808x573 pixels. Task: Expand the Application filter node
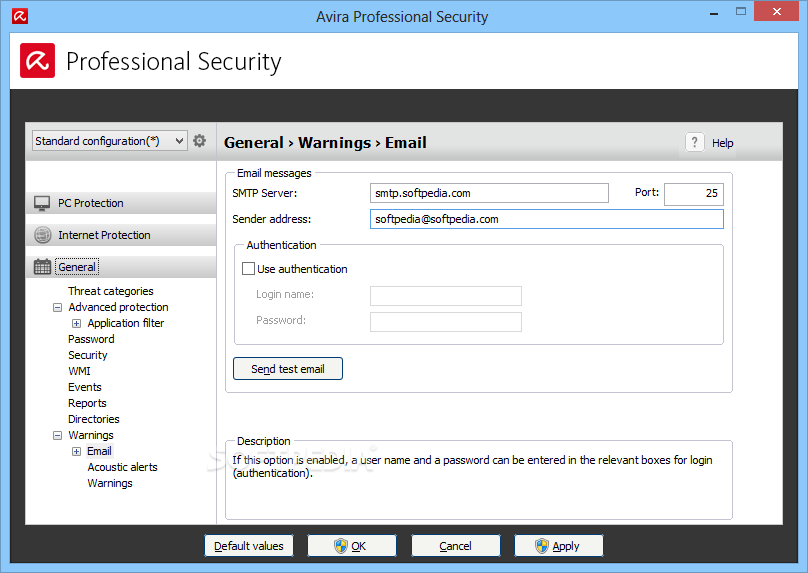point(76,324)
